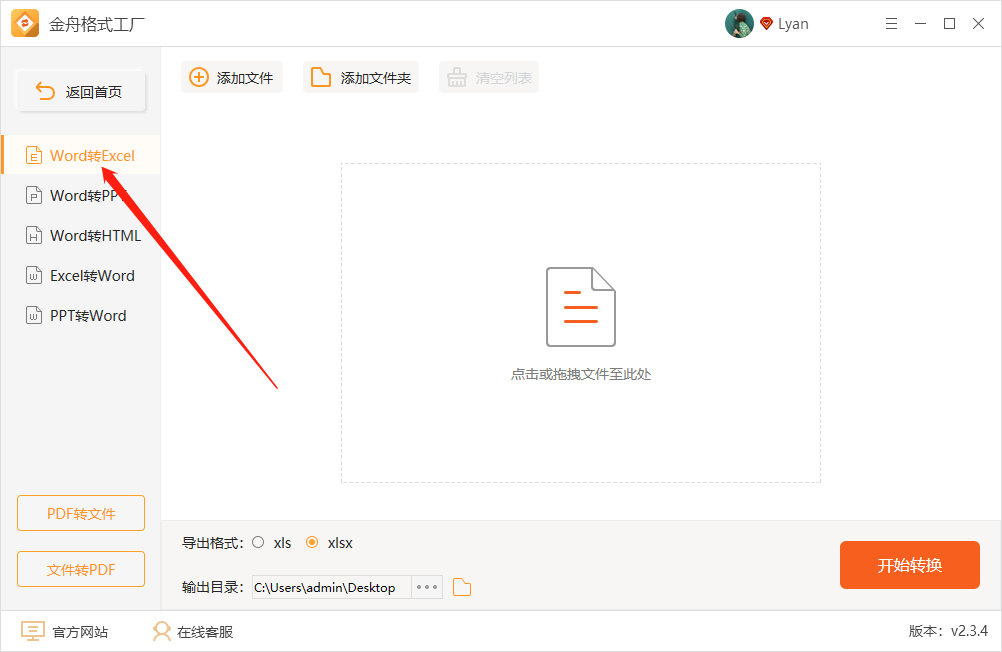Click the Word转HTML document icon
Viewport: 1002px width, 652px height.
[34, 235]
